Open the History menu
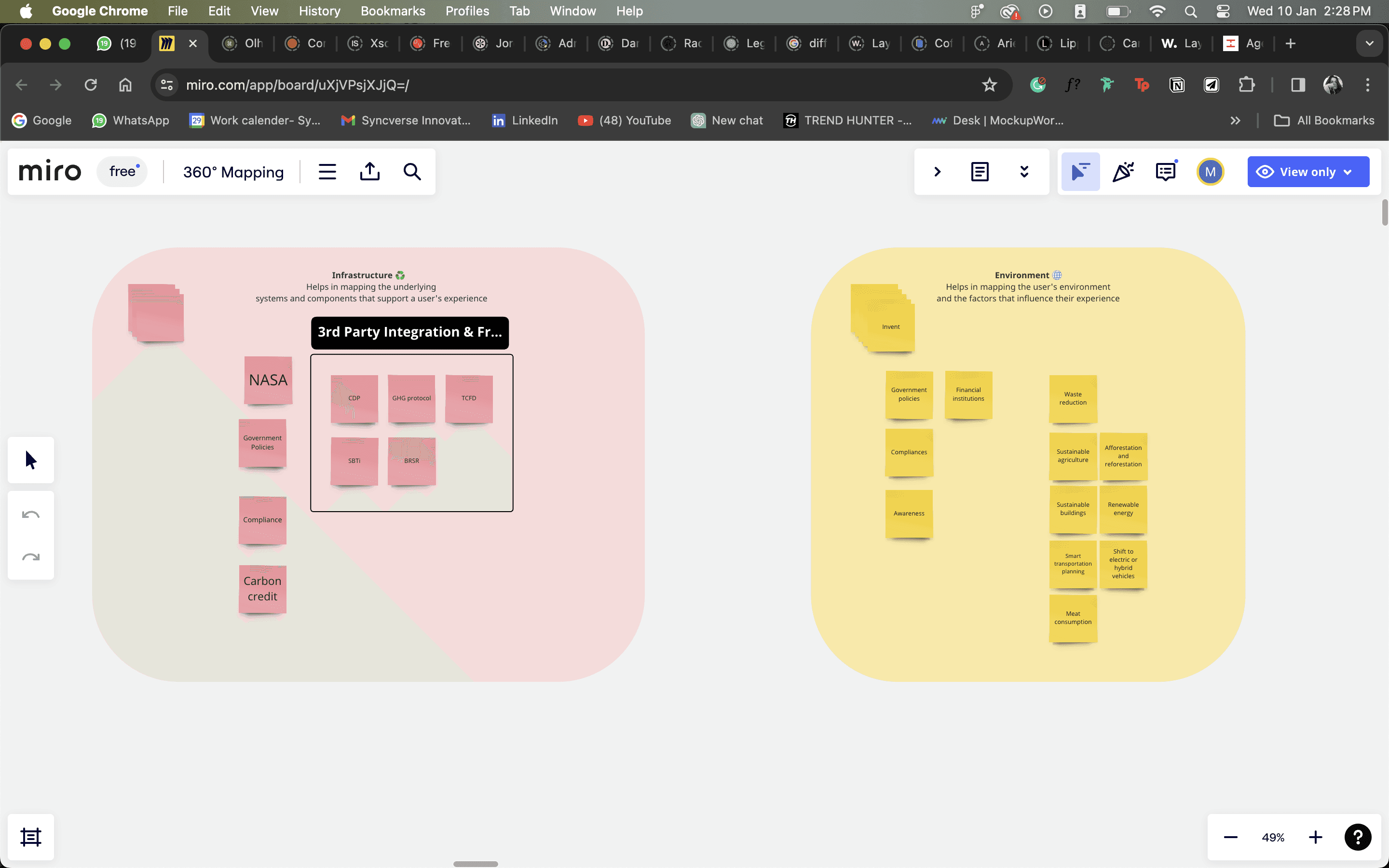1389x868 pixels. click(319, 11)
